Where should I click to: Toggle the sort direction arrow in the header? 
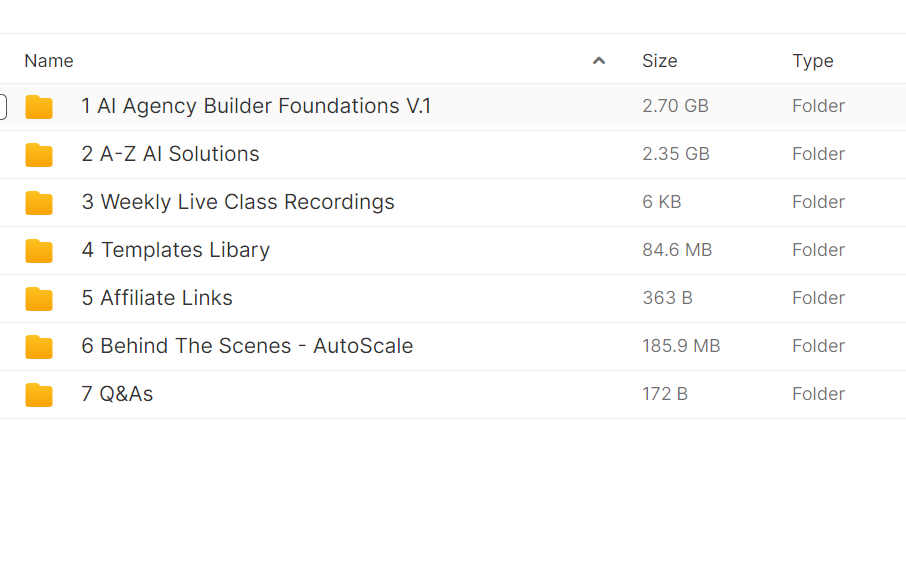[599, 61]
